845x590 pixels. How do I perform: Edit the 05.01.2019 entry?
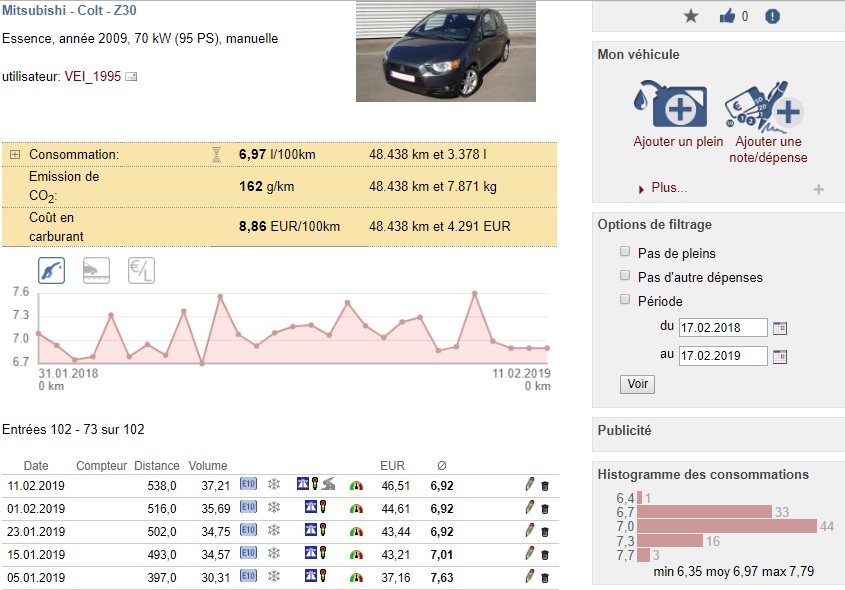point(530,577)
